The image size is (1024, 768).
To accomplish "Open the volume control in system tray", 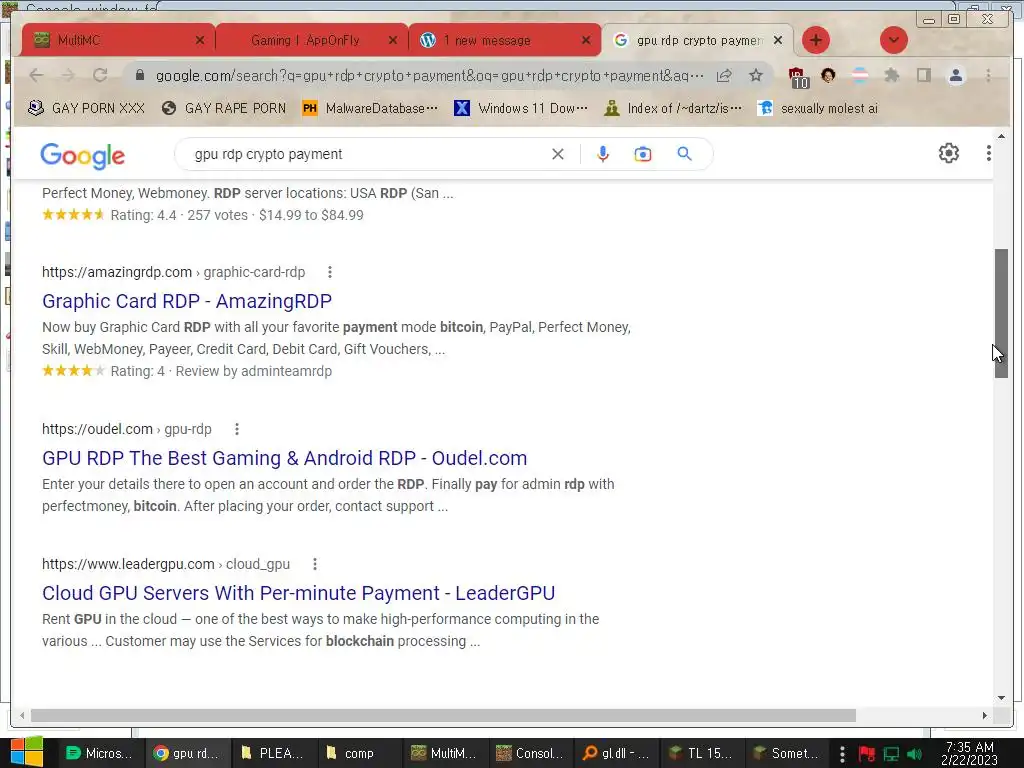I will coord(914,754).
